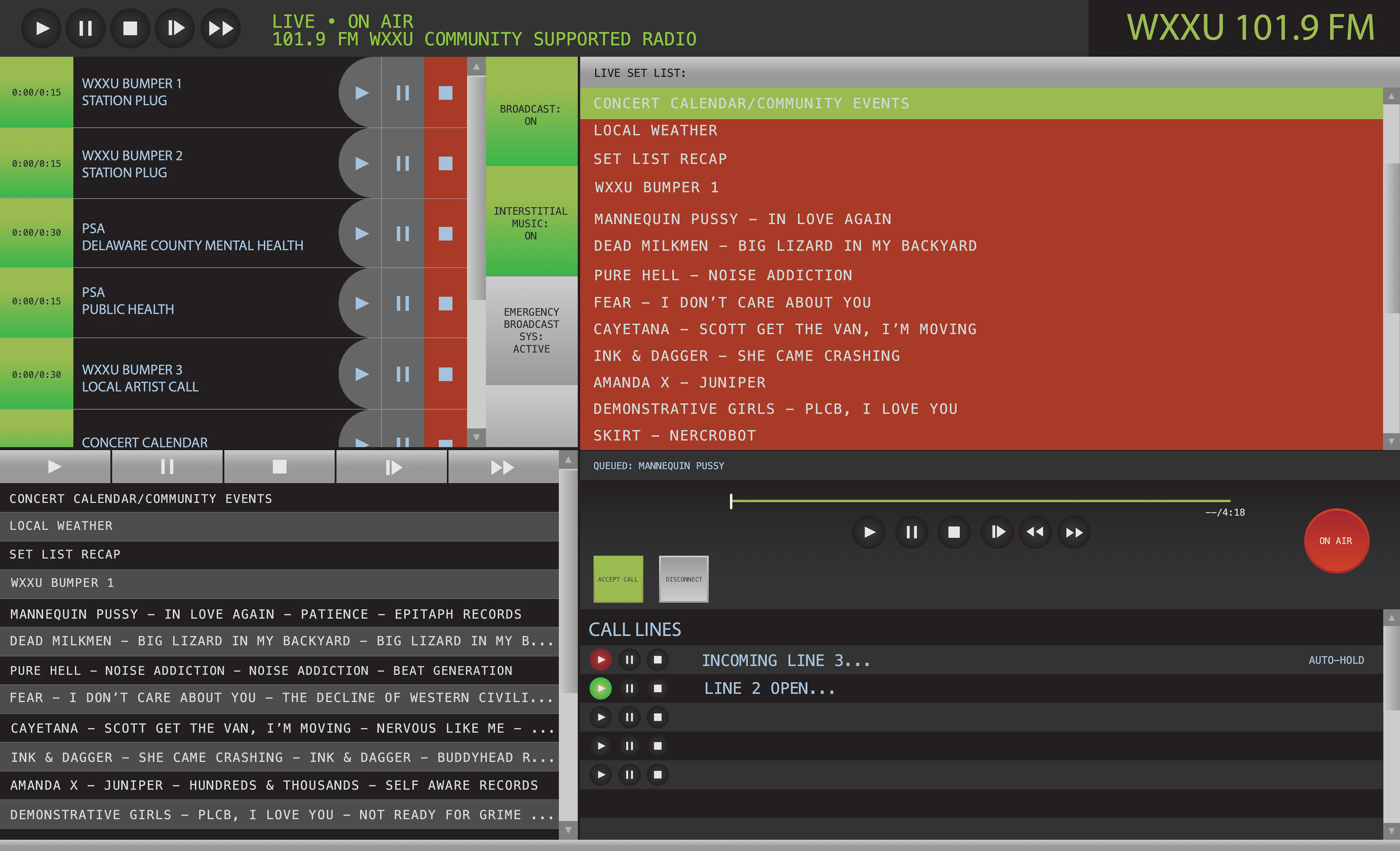
Task: Click the playlist panel pause button
Action: (167, 467)
